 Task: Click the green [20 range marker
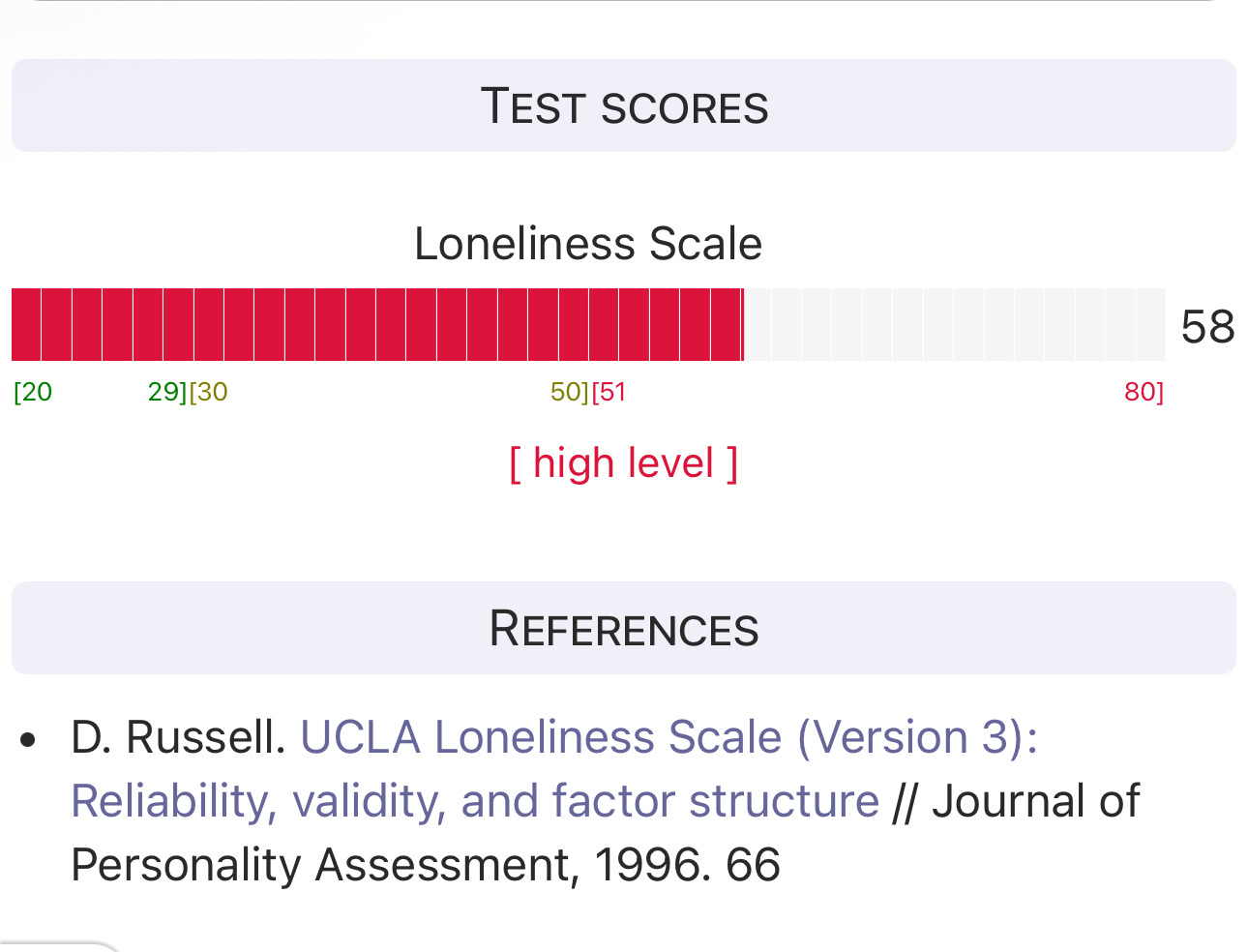(x=33, y=392)
